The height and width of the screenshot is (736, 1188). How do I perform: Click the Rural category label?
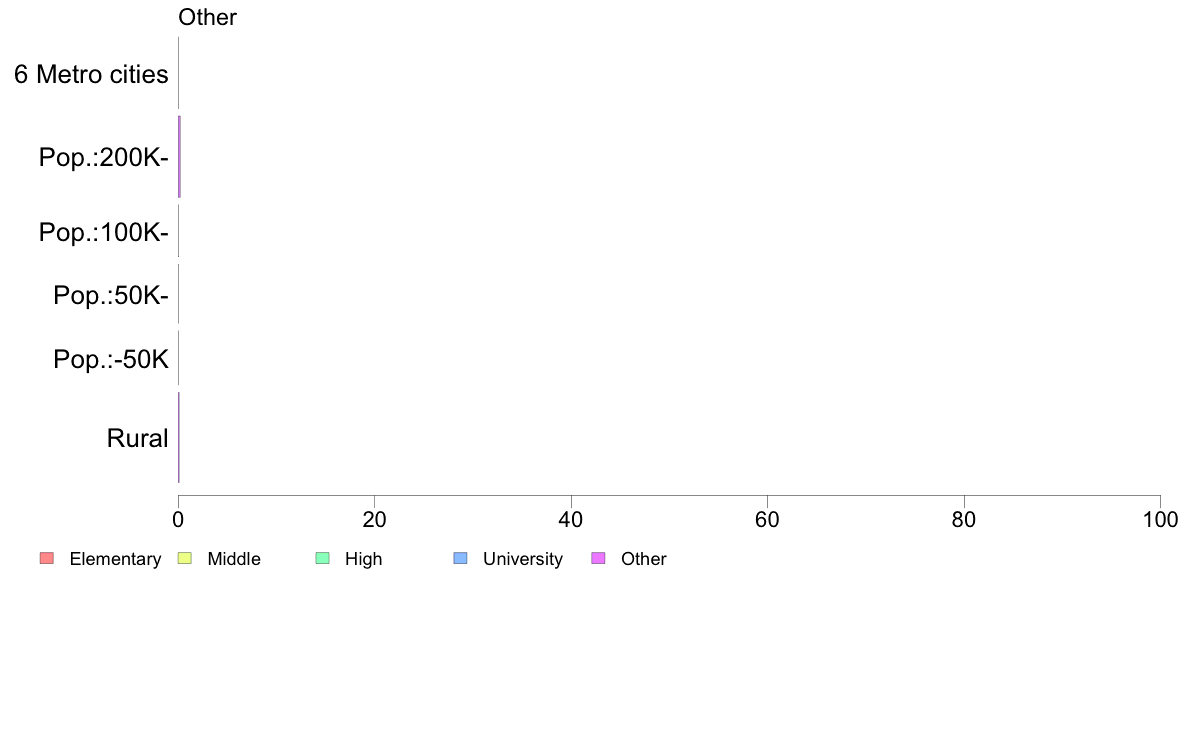click(137, 438)
